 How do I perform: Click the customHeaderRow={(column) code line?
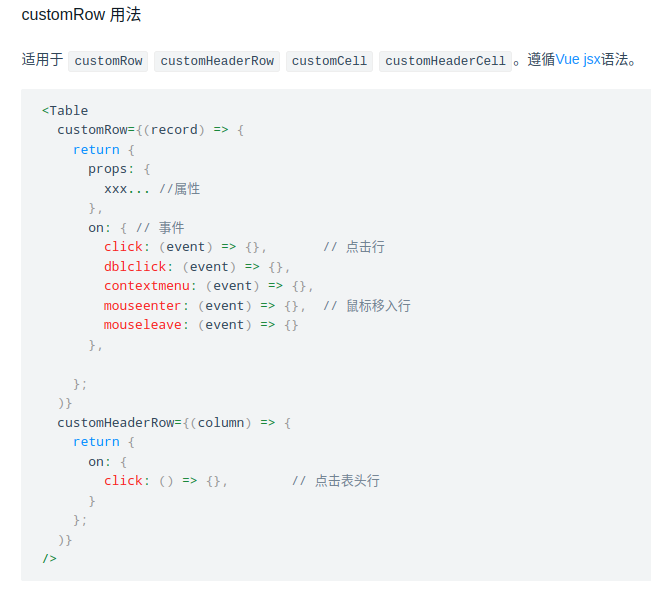click(174, 422)
